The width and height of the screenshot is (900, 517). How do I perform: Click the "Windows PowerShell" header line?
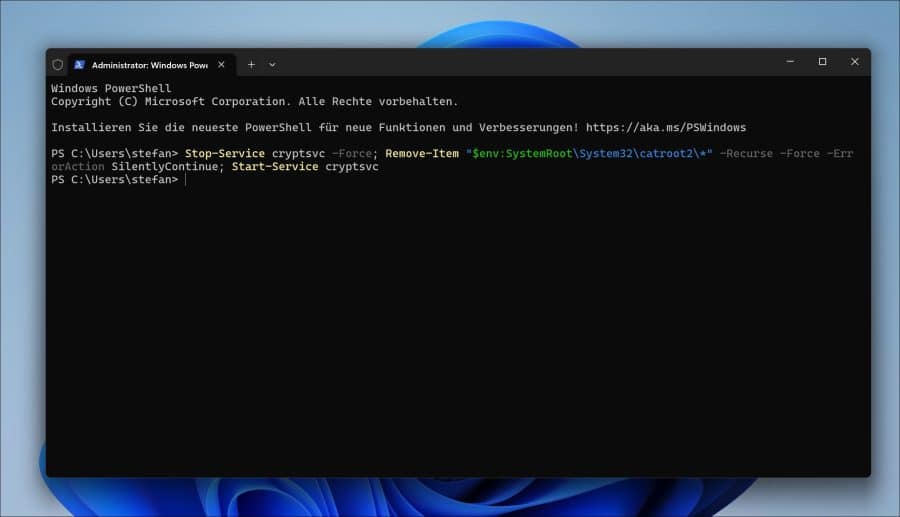111,89
